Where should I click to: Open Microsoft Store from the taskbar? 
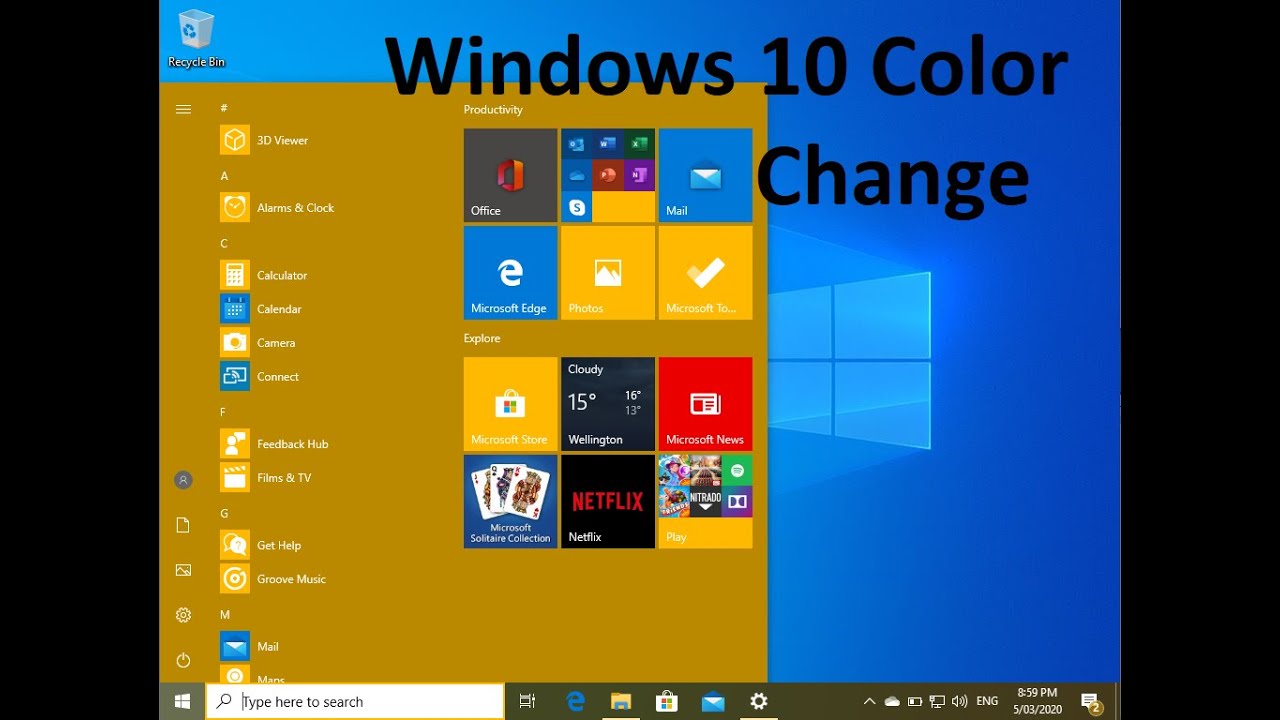tap(667, 702)
